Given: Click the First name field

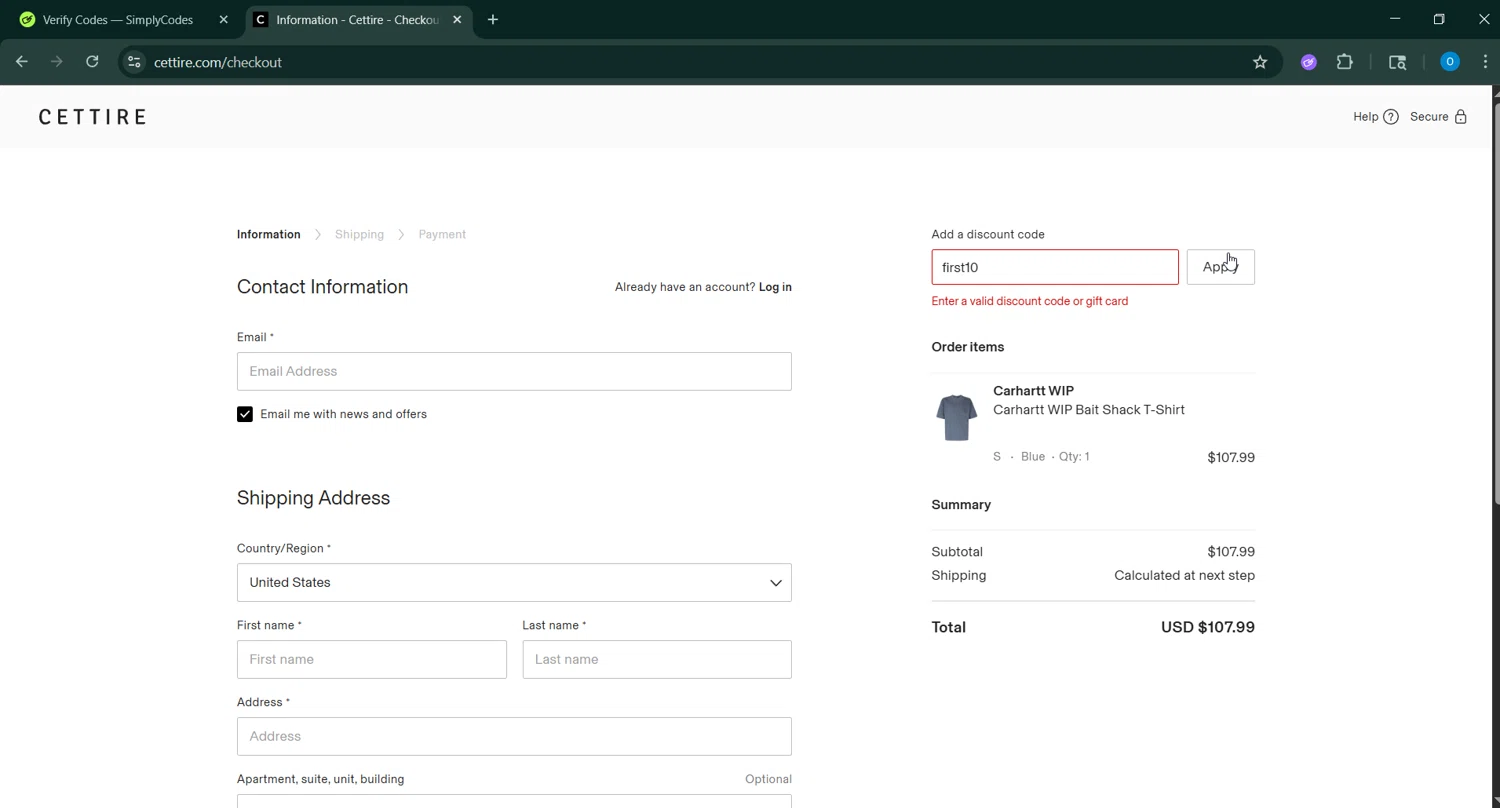Looking at the screenshot, I should 372,660.
